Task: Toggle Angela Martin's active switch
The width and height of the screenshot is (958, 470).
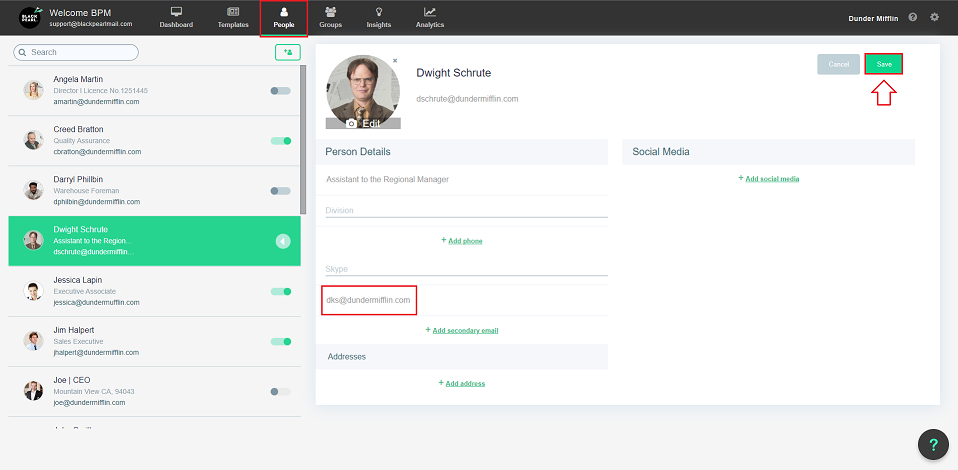Action: (x=281, y=91)
